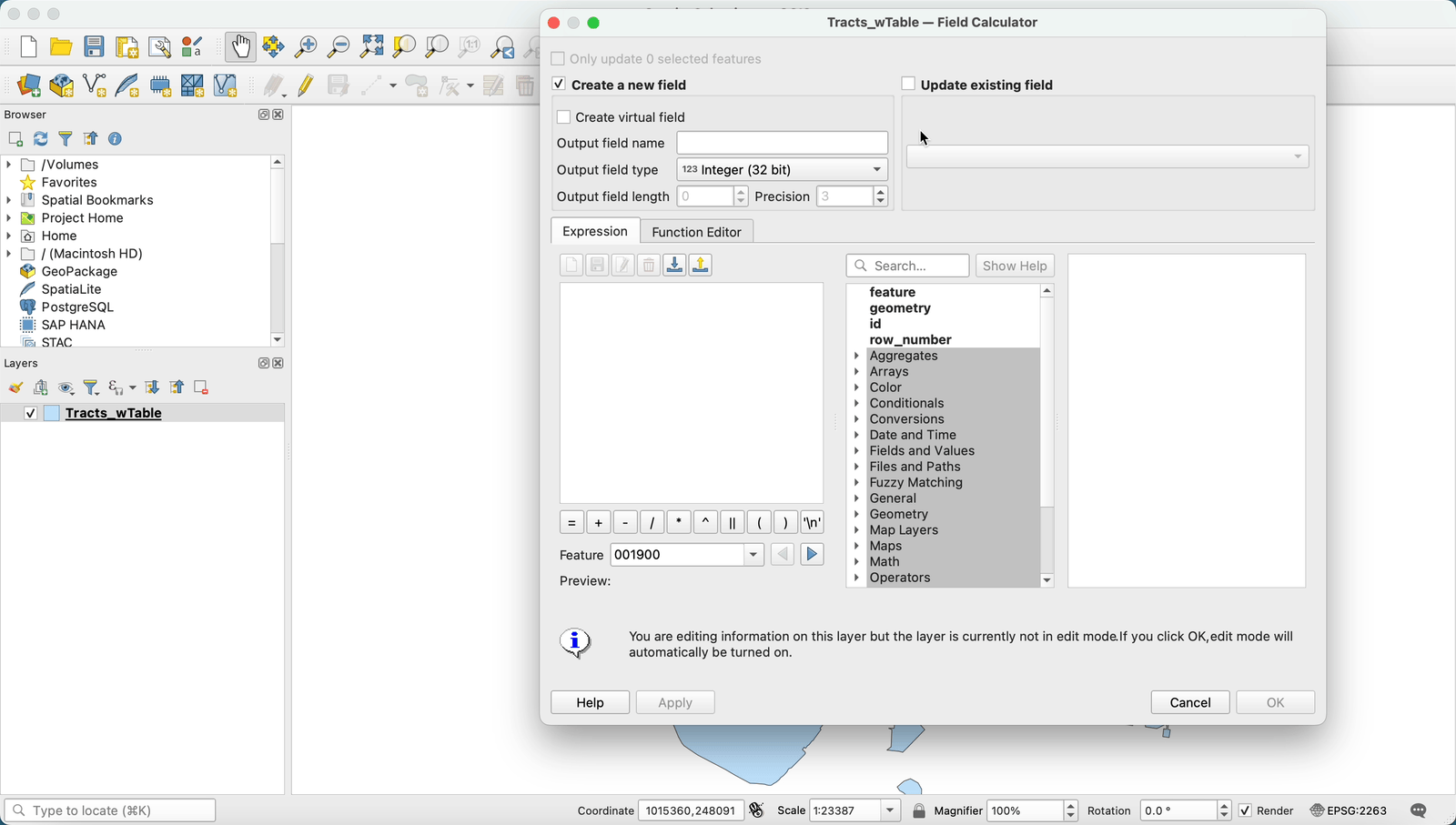Switch to the Expression tab

(593, 231)
